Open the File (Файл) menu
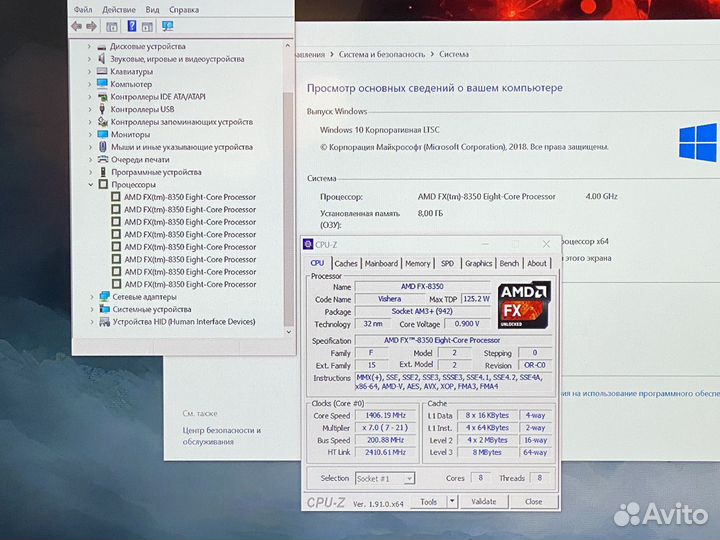720x540 pixels. click(x=83, y=9)
